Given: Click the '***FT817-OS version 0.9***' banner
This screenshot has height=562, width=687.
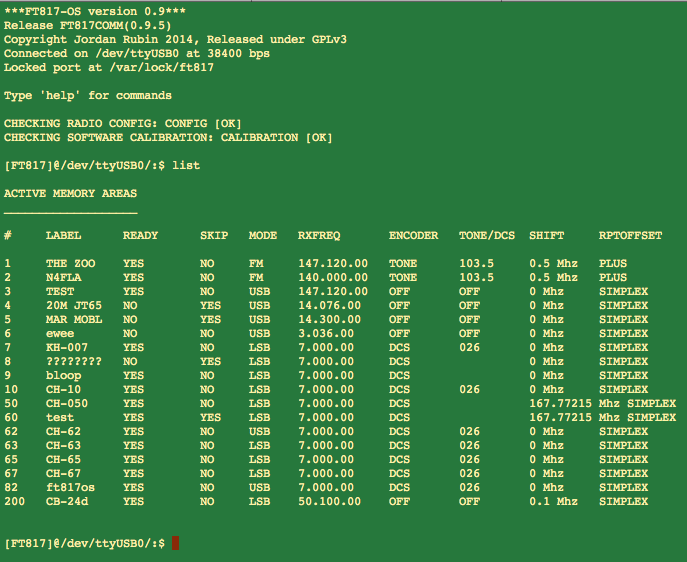Looking at the screenshot, I should pyautogui.click(x=95, y=11).
